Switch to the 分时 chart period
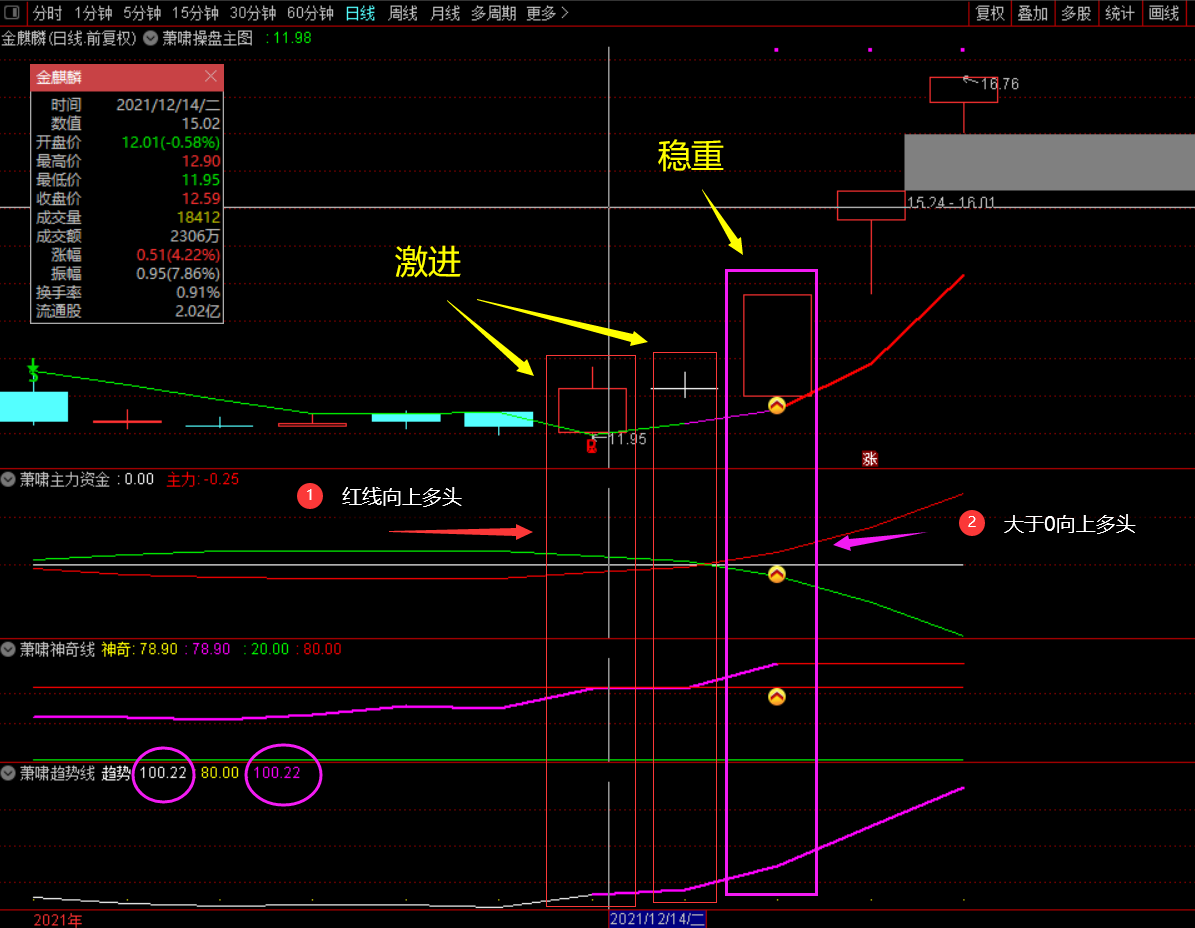 click(x=47, y=13)
